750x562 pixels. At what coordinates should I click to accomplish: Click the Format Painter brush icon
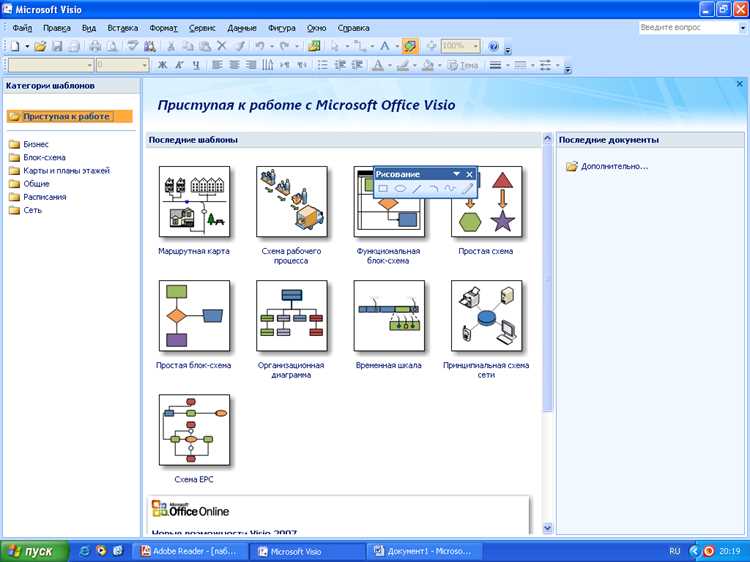(x=240, y=46)
